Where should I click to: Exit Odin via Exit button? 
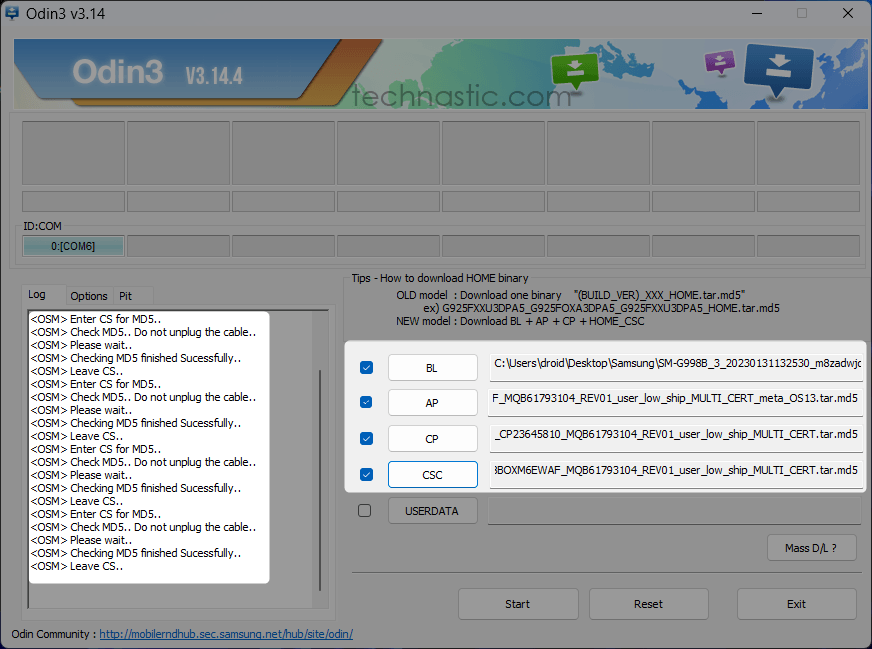pyautogui.click(x=796, y=604)
